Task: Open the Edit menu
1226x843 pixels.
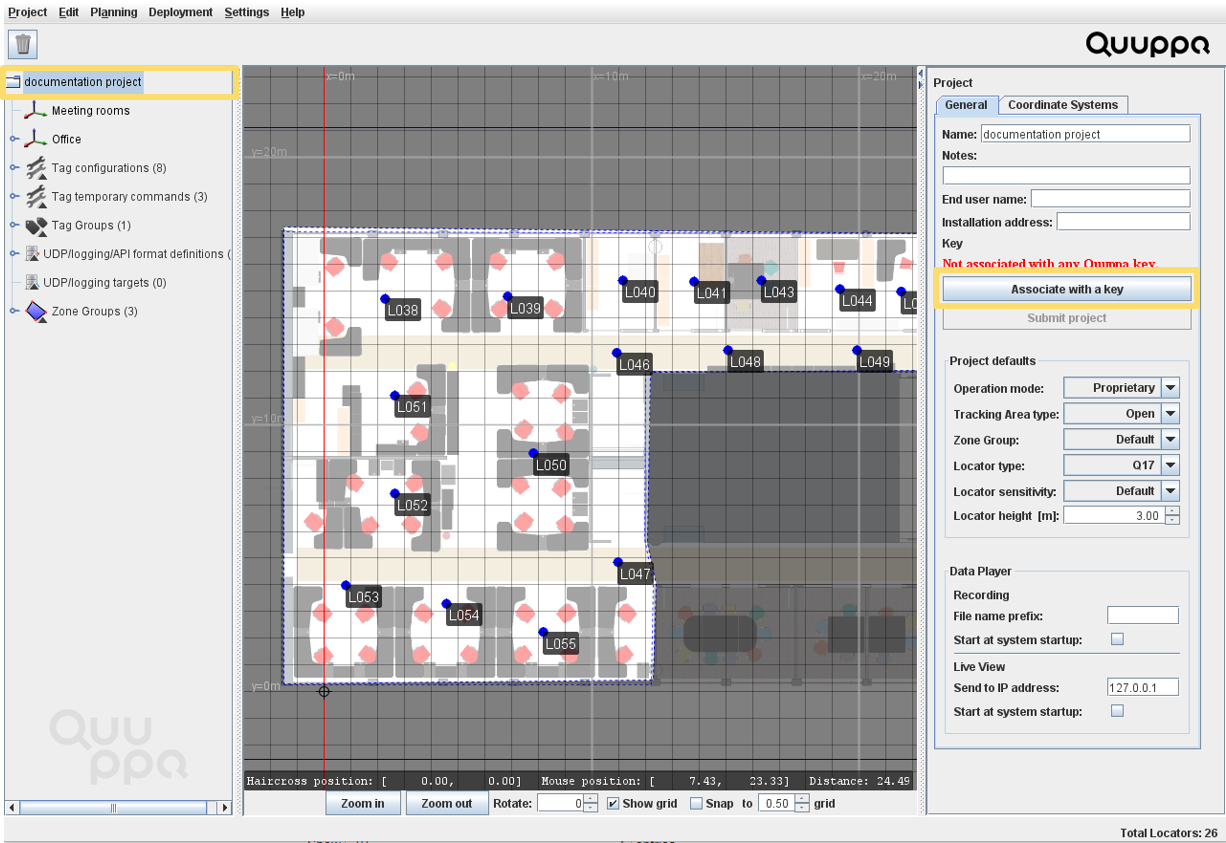Action: click(69, 12)
